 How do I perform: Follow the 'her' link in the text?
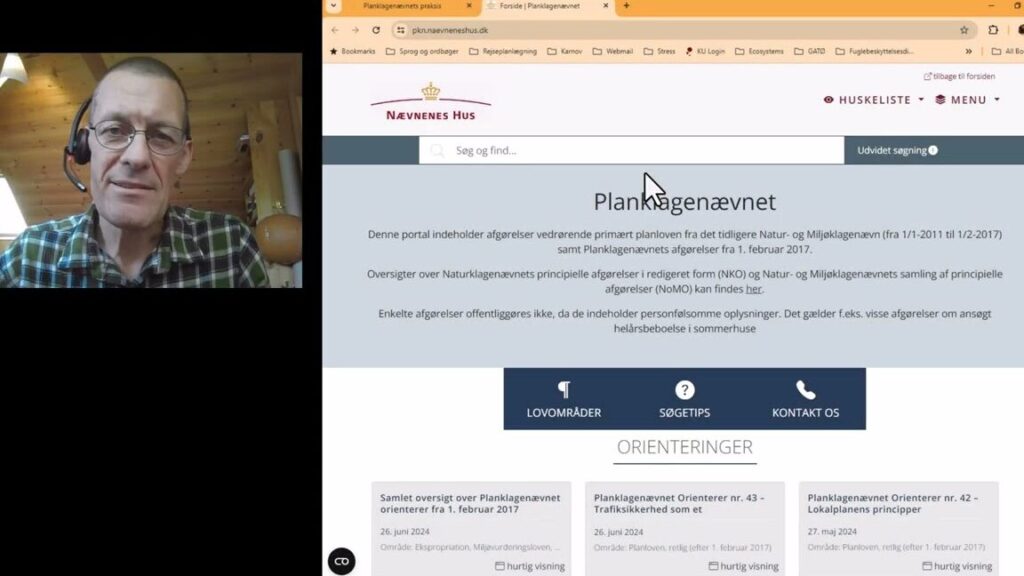(x=754, y=289)
